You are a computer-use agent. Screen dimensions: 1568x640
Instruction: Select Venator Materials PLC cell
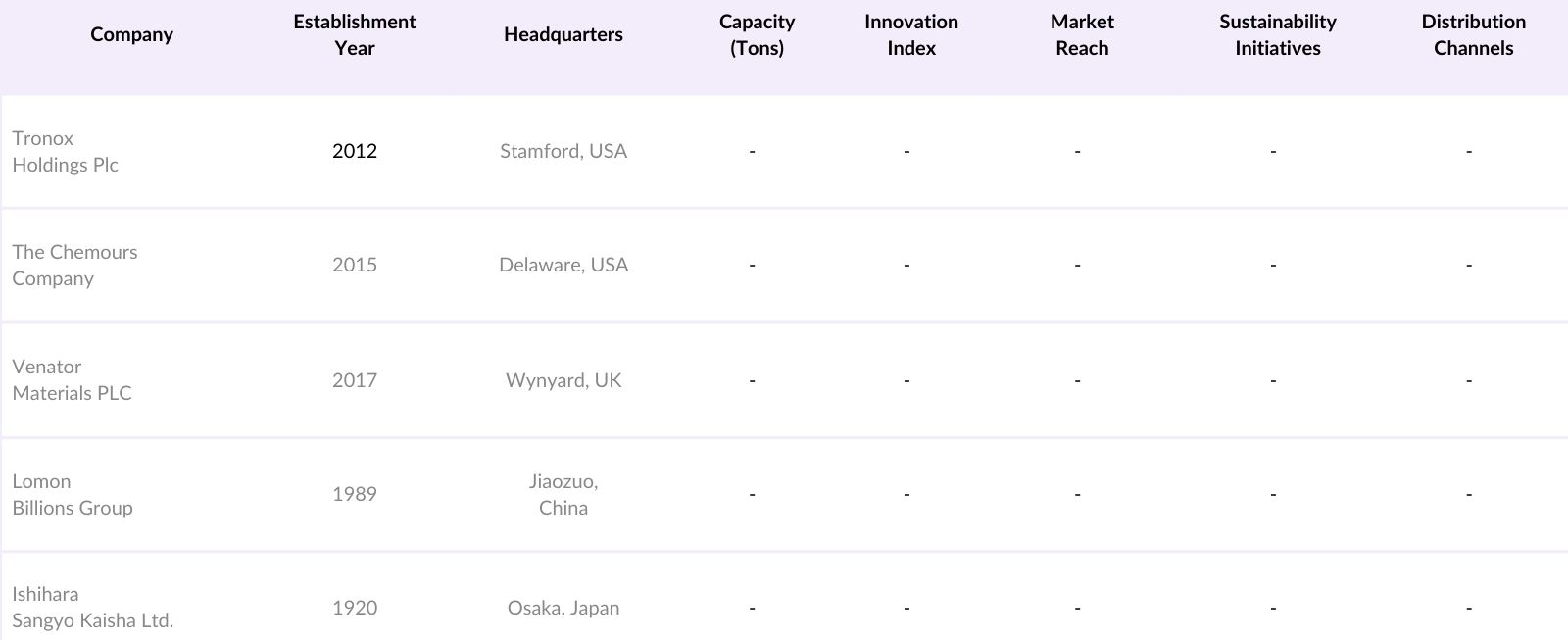(72, 379)
